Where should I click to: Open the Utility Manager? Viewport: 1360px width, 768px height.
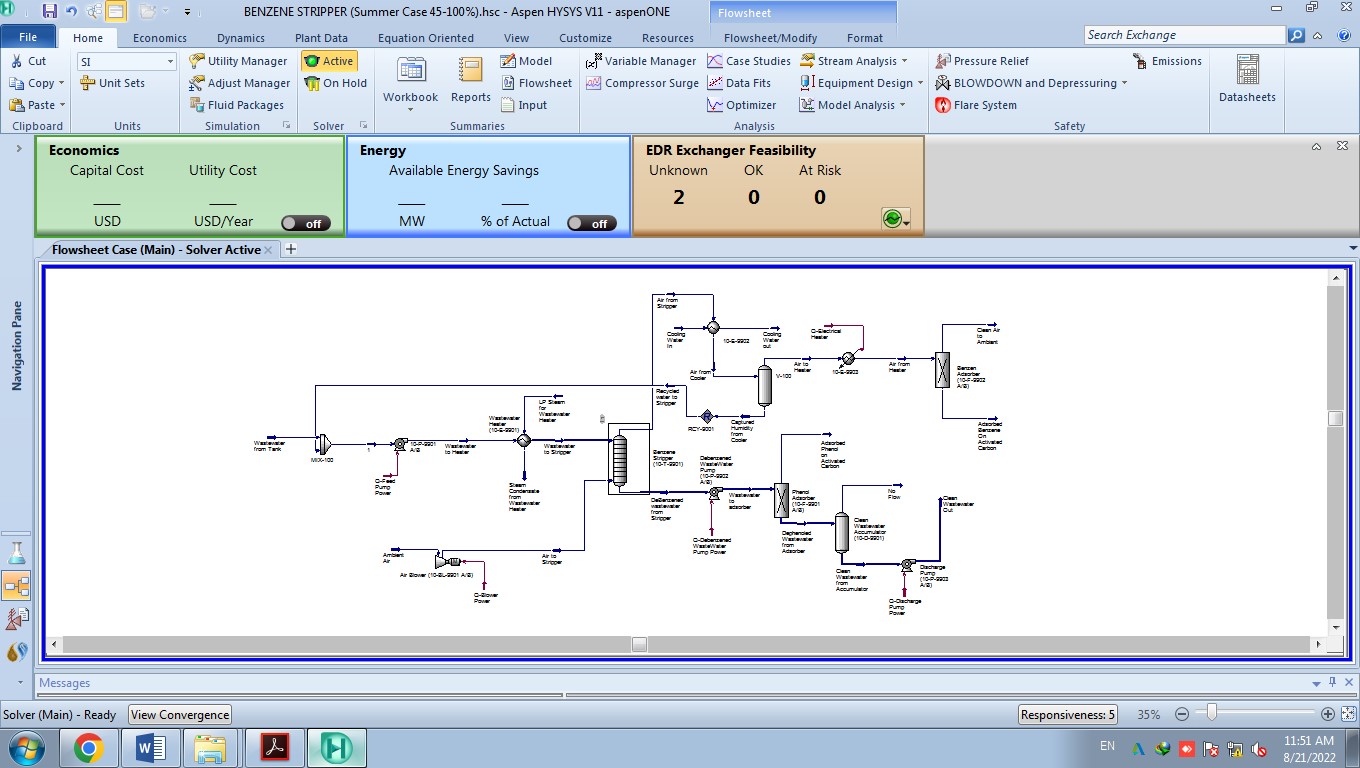tap(238, 61)
